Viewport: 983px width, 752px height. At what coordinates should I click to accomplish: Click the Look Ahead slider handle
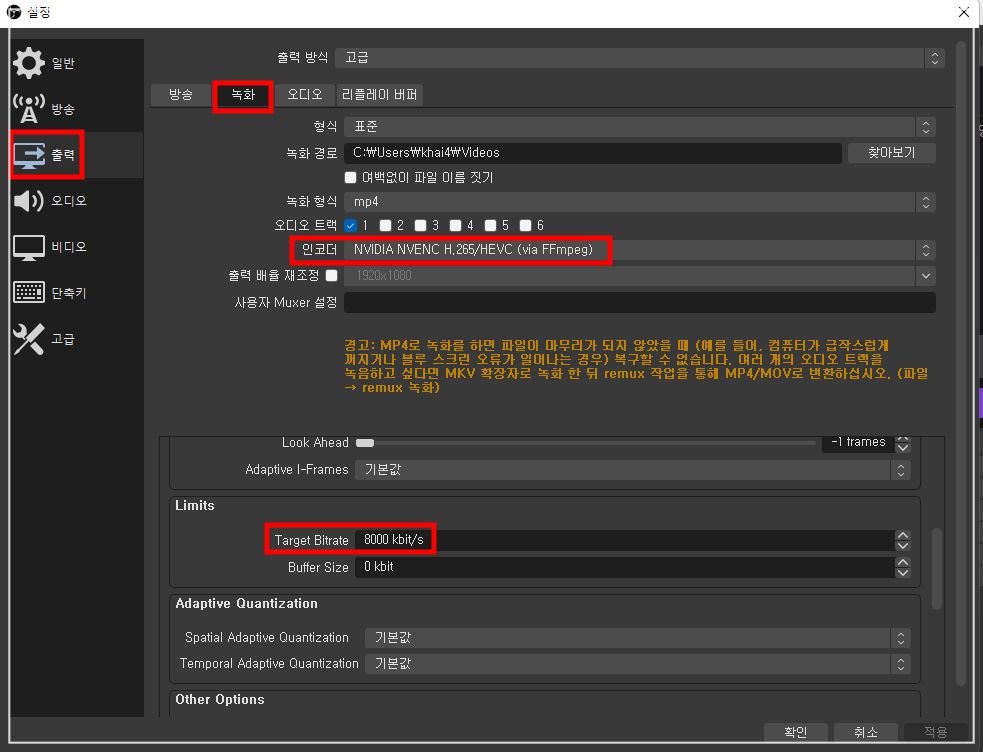point(365,443)
